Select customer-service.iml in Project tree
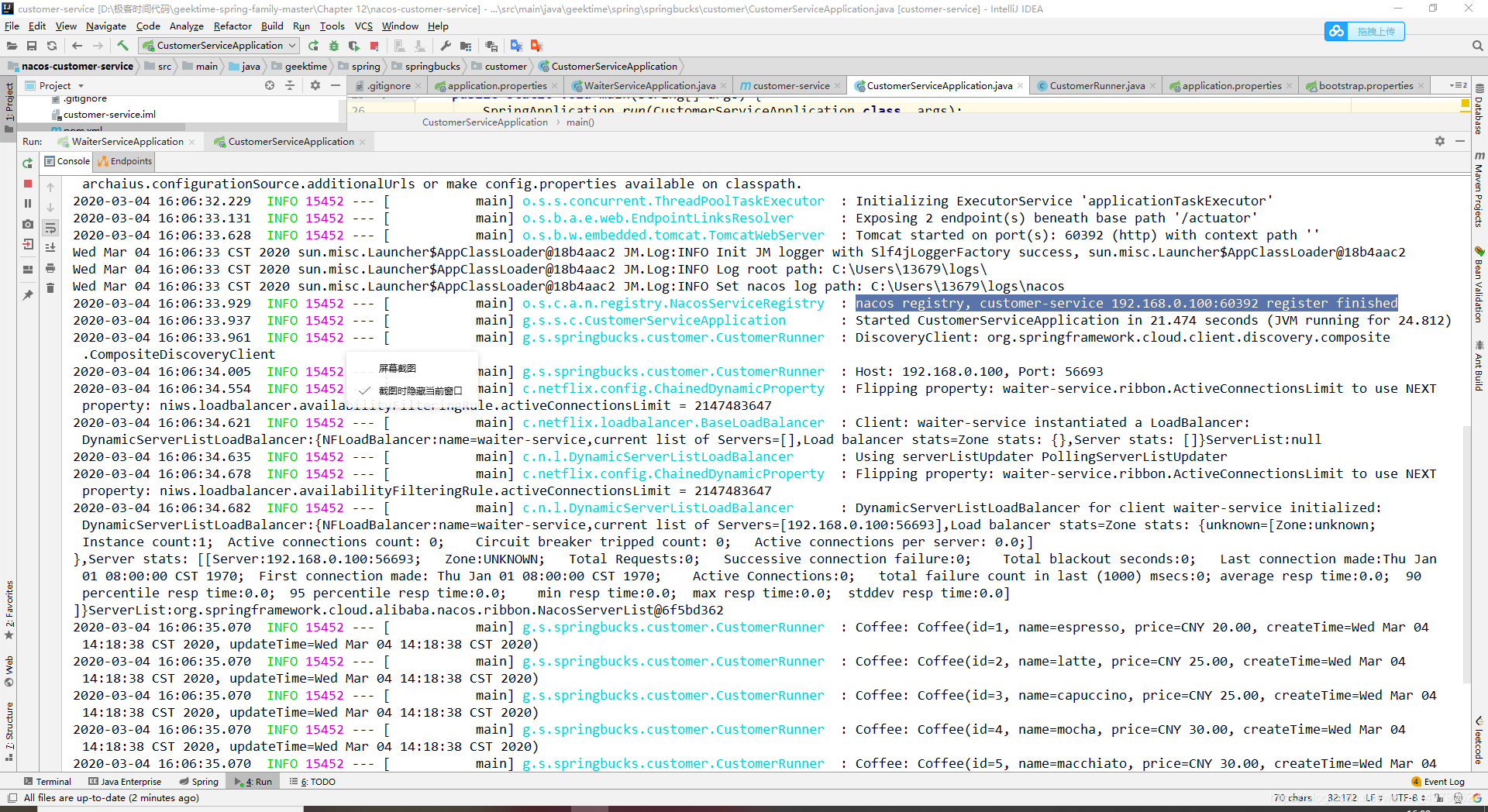Screen dimensions: 1488x812 pos(108,115)
